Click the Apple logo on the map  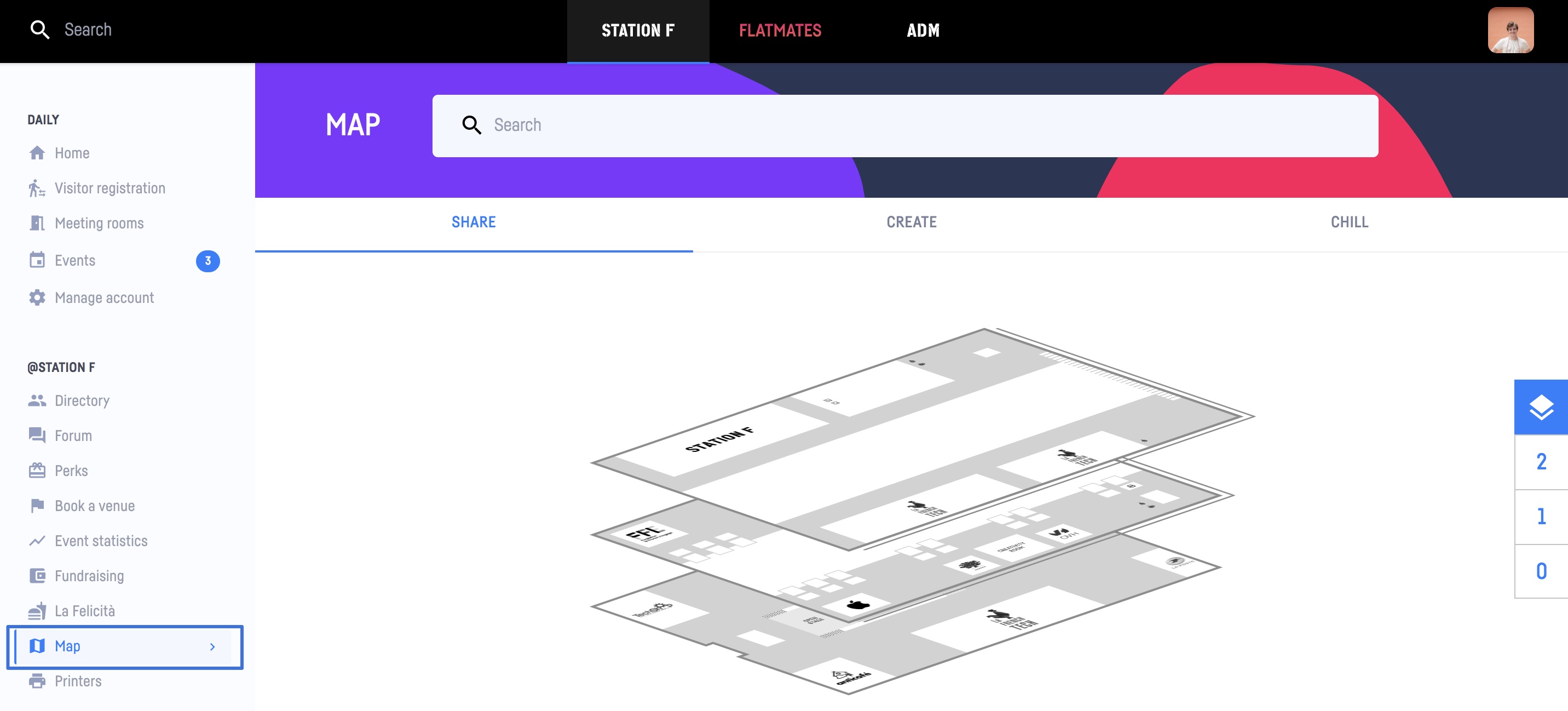(858, 604)
